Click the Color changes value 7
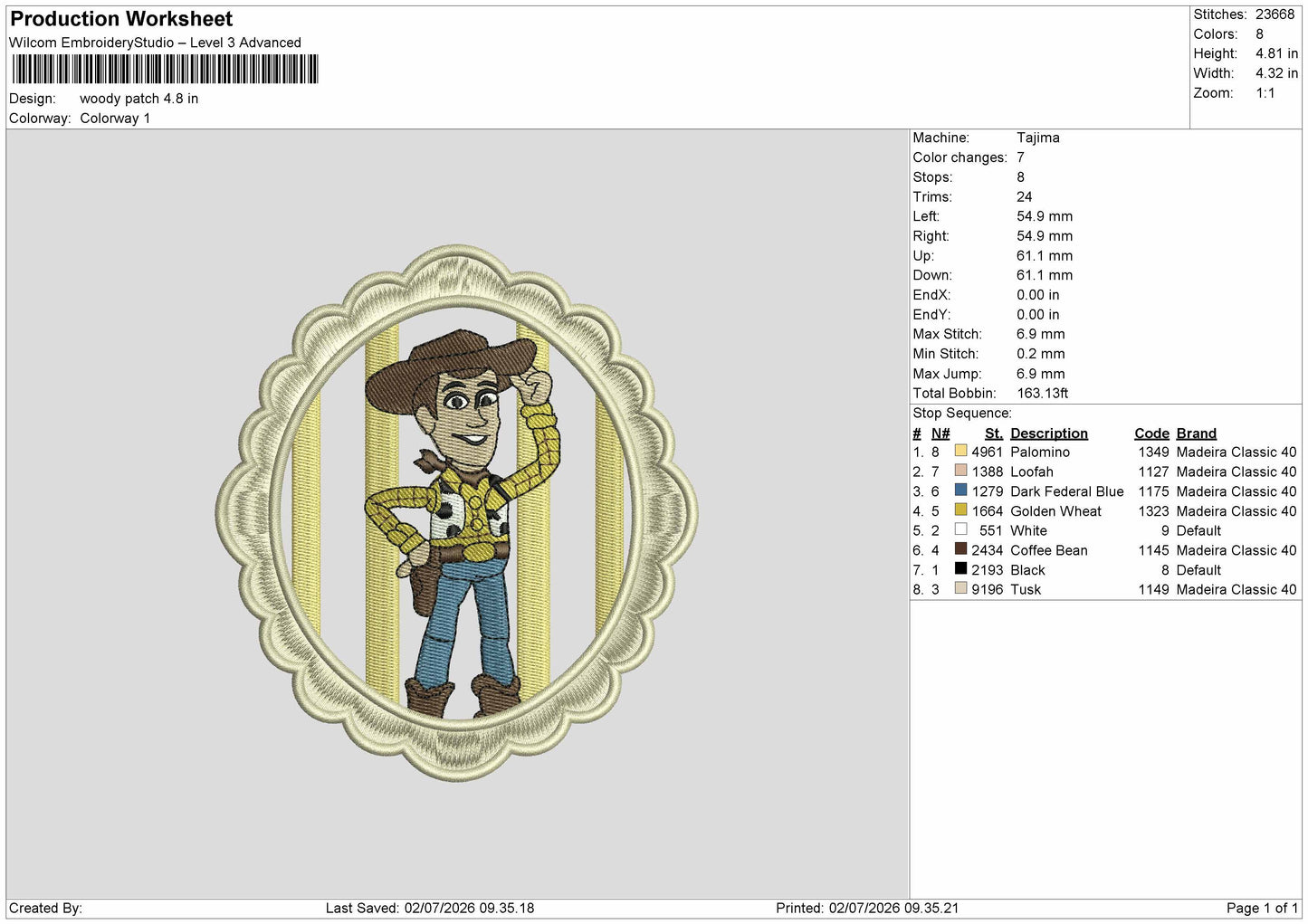Screen dimensions: 1308x924 tap(1020, 157)
